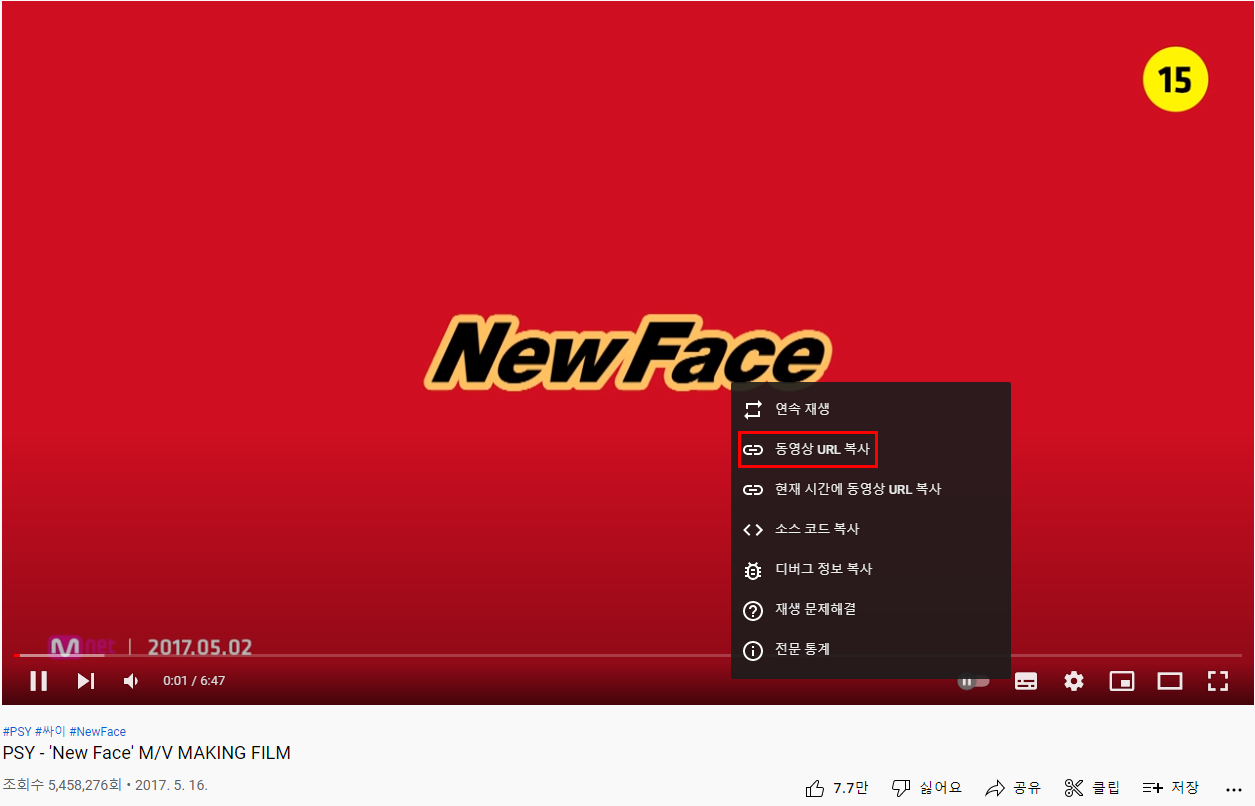
Task: Click the 조회수 5,458,276회 view count text
Action: [62, 785]
